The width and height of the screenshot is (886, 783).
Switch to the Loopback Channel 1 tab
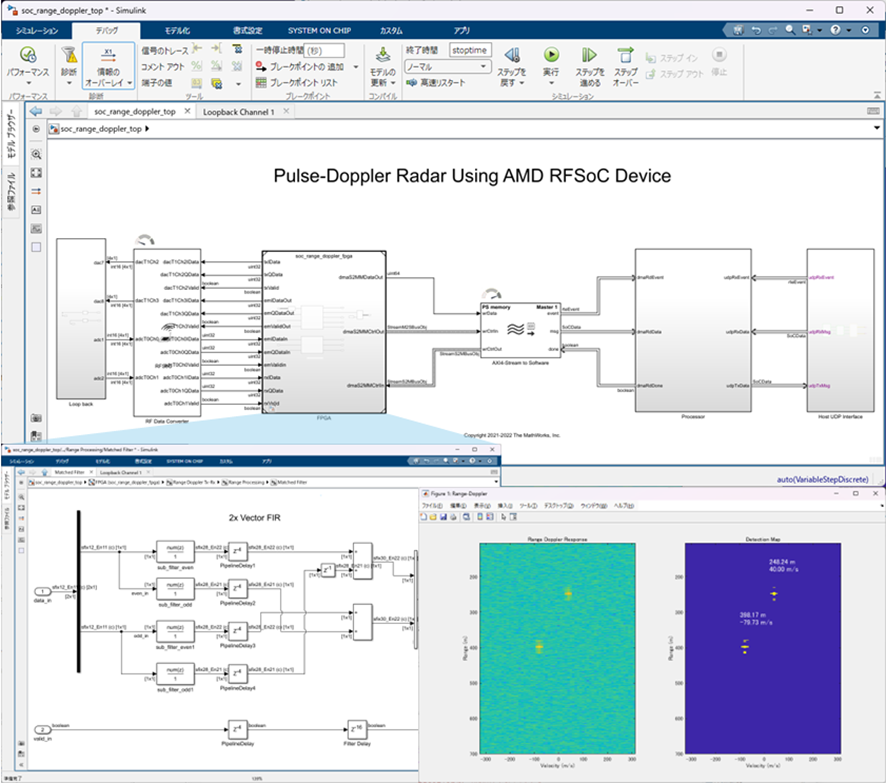238,112
